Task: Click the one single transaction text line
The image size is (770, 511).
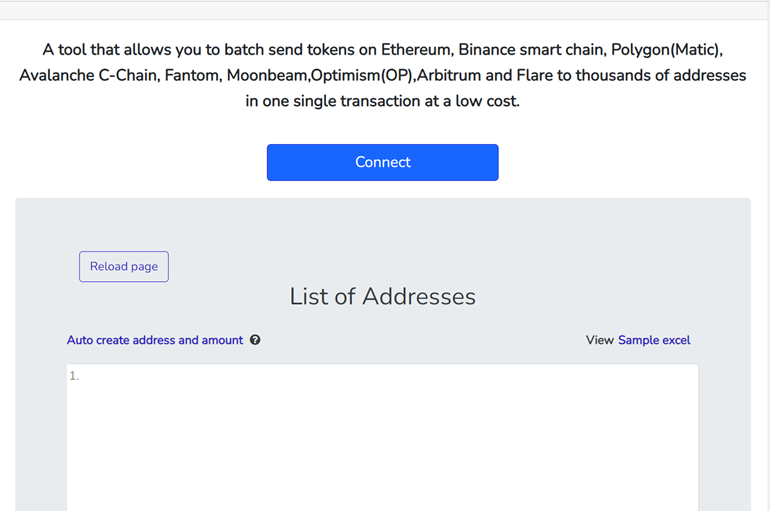Action: click(383, 101)
